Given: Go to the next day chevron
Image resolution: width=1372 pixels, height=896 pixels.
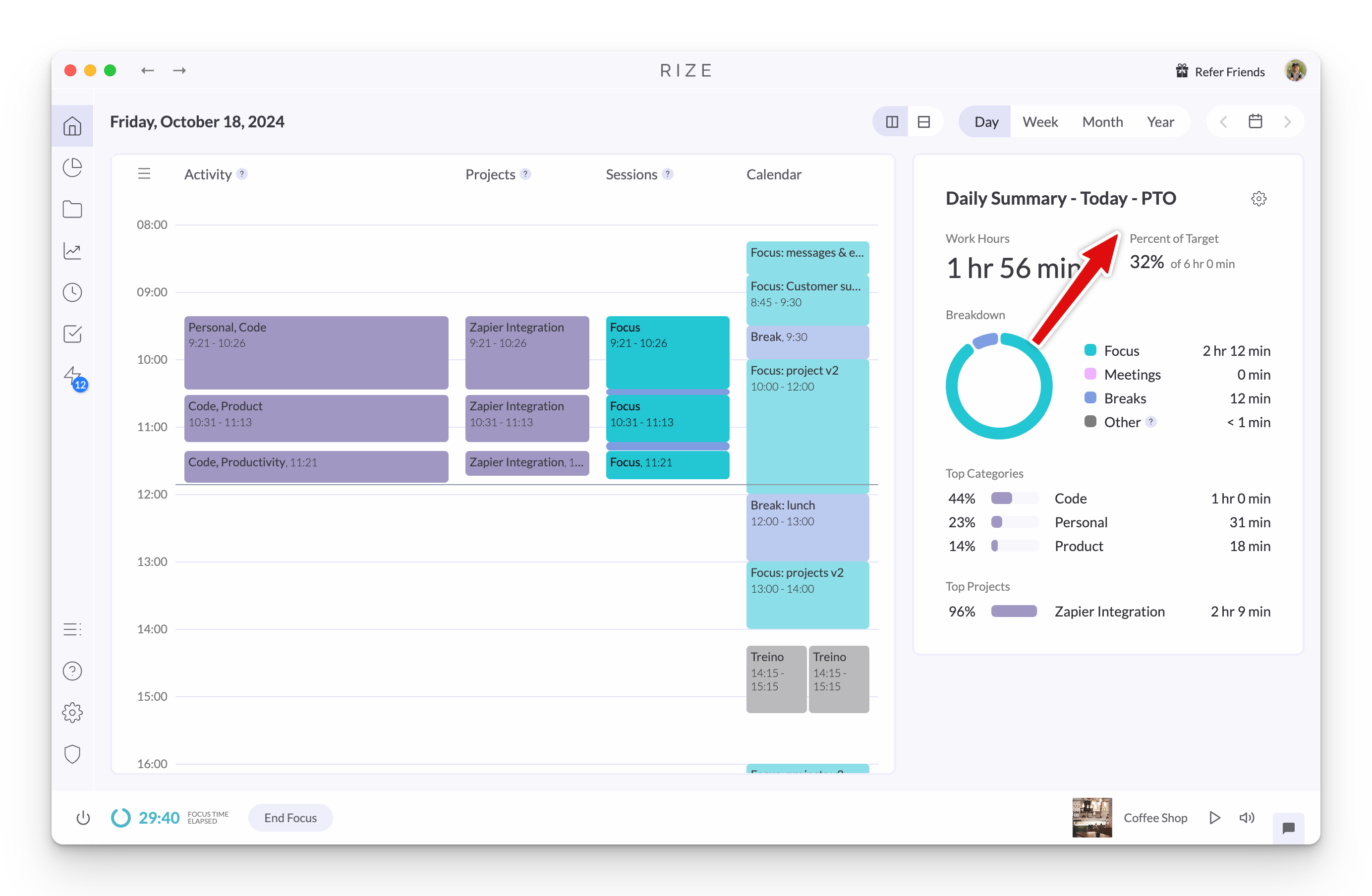Looking at the screenshot, I should pyautogui.click(x=1287, y=121).
